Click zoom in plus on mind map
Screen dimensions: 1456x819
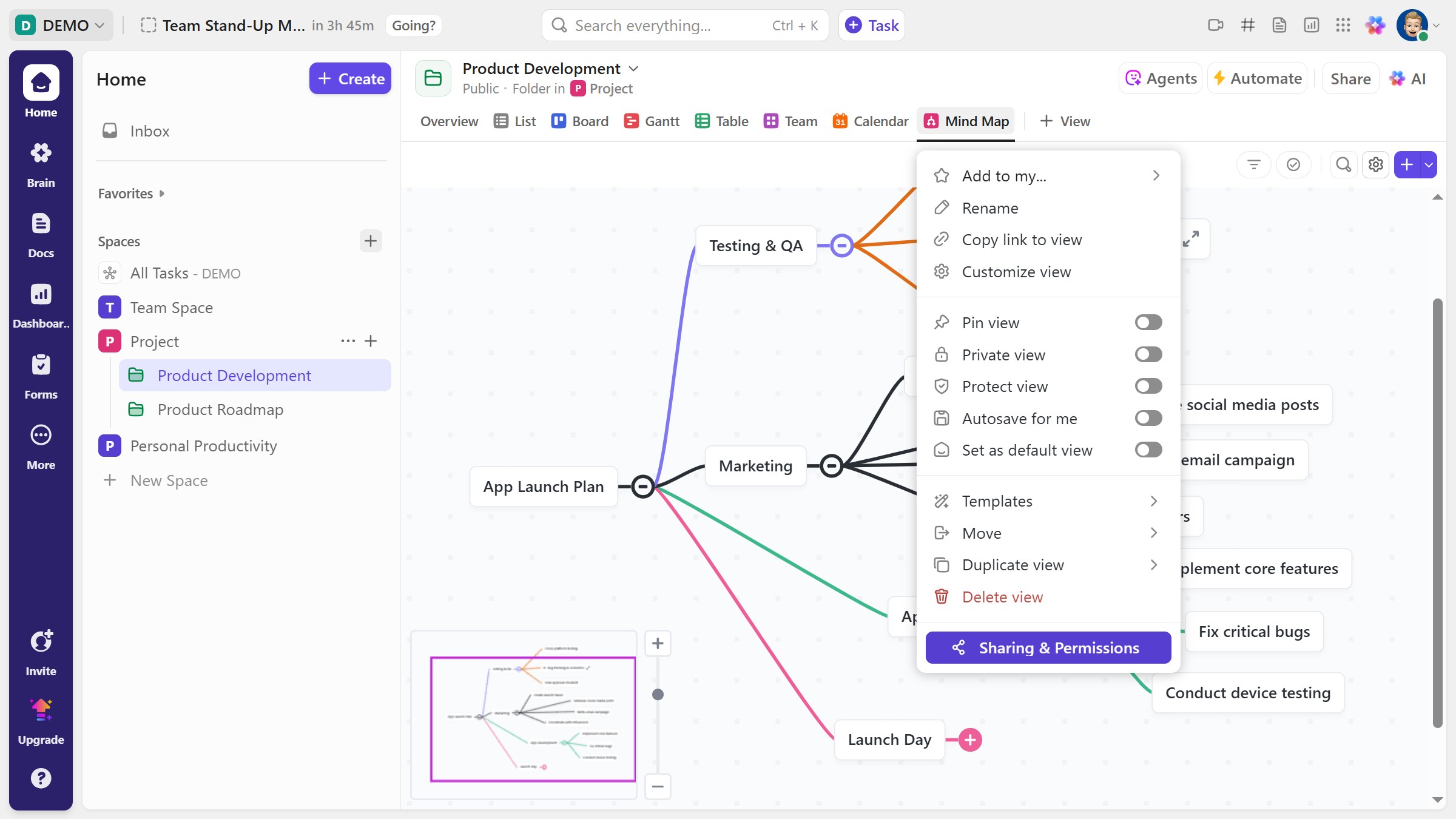[658, 643]
